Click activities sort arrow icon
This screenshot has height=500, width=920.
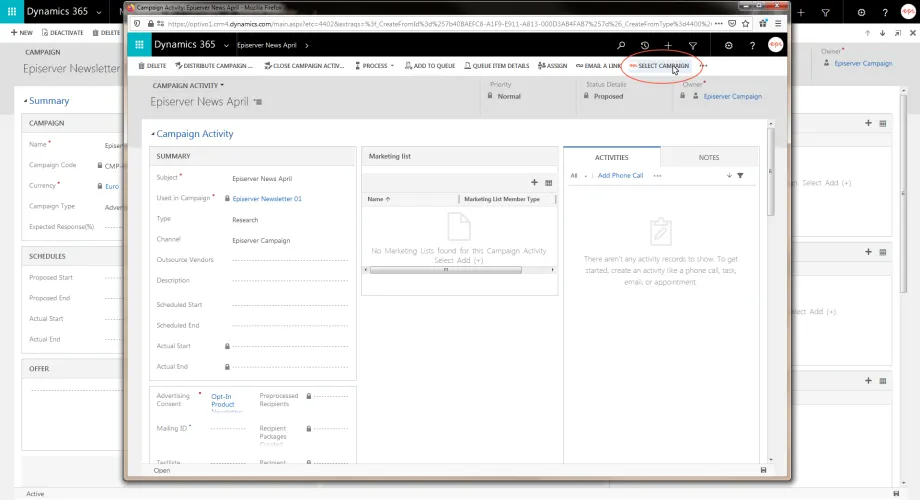[729, 175]
